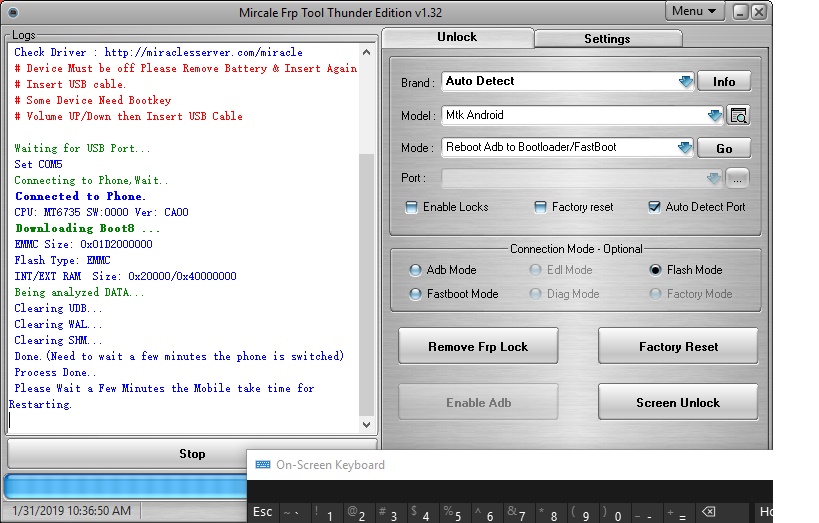Click the logs scrollbar up arrow

367,52
